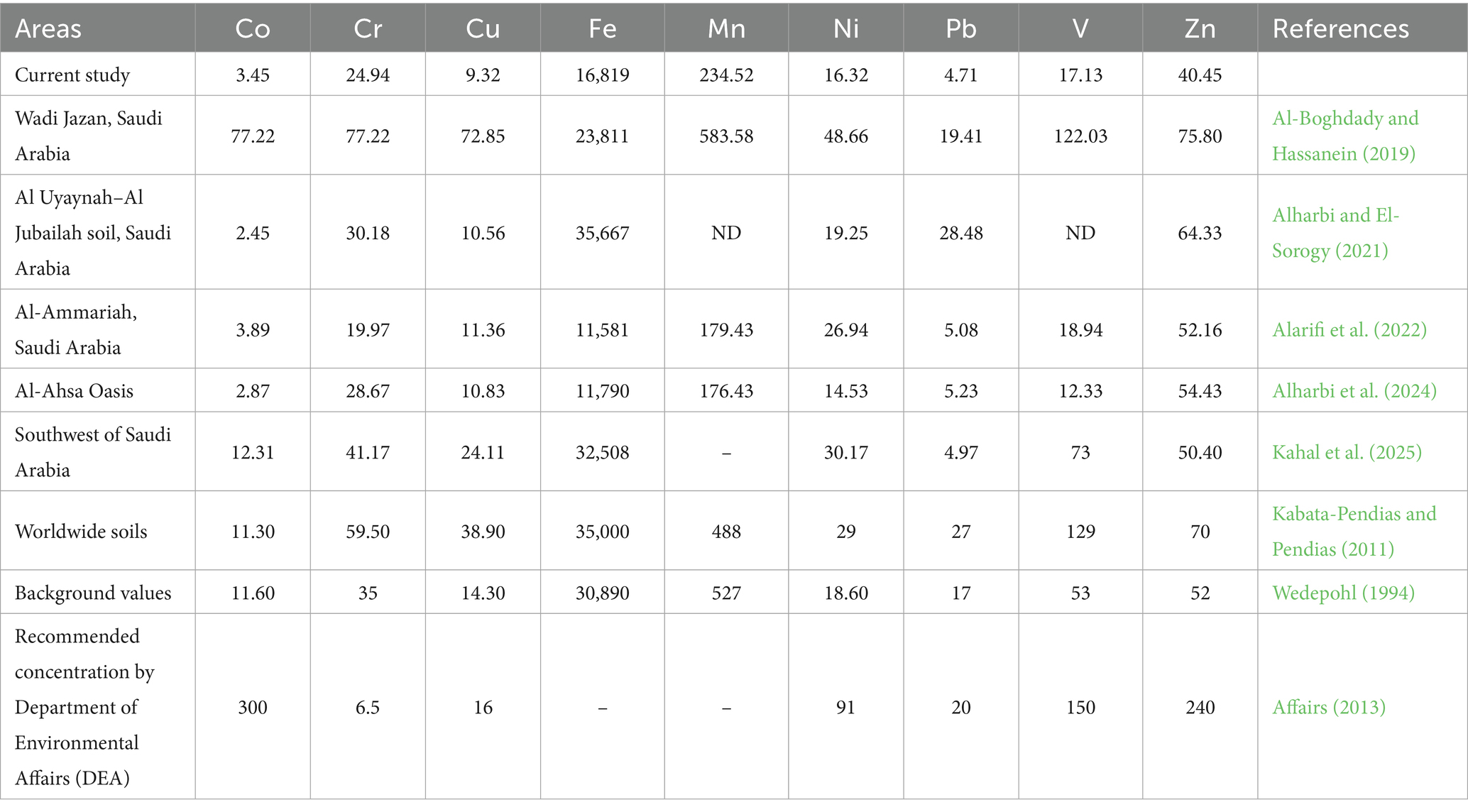1468x812 pixels.
Task: Click the Al-Ahsa Oasis row label
Action: [x=74, y=391]
